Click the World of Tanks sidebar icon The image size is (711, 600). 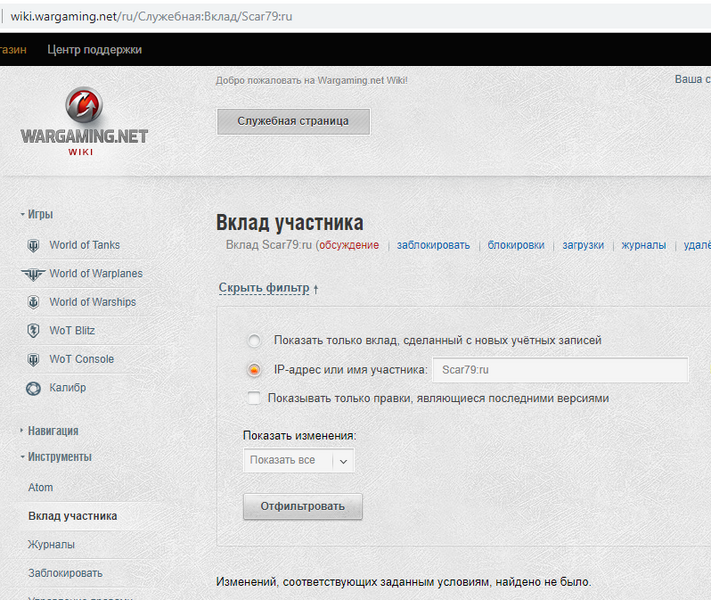click(32, 245)
